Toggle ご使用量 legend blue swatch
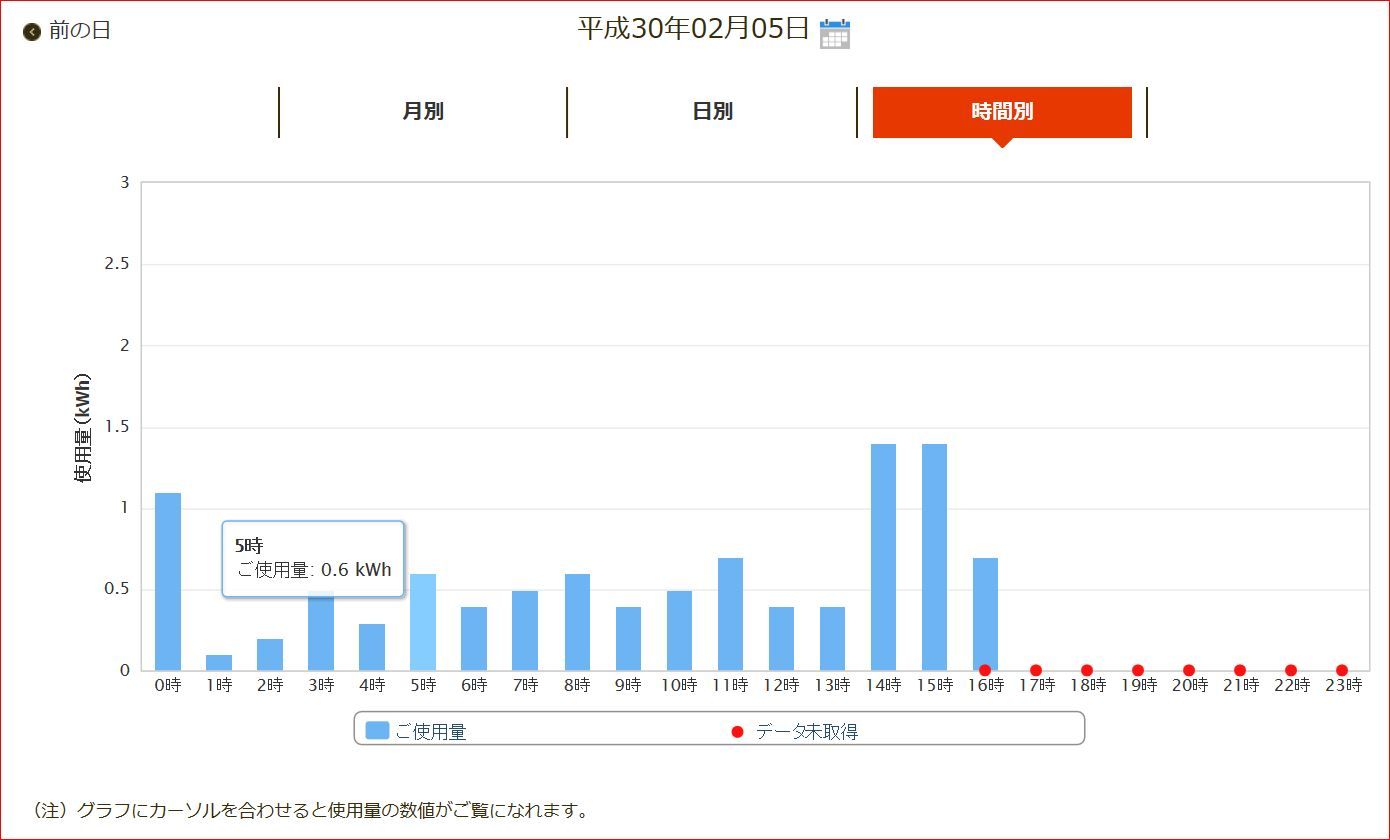This screenshot has height=840, width=1390. click(x=377, y=731)
